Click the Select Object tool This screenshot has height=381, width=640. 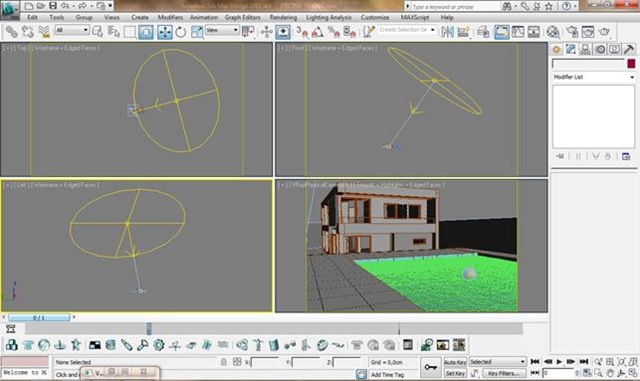(98, 32)
